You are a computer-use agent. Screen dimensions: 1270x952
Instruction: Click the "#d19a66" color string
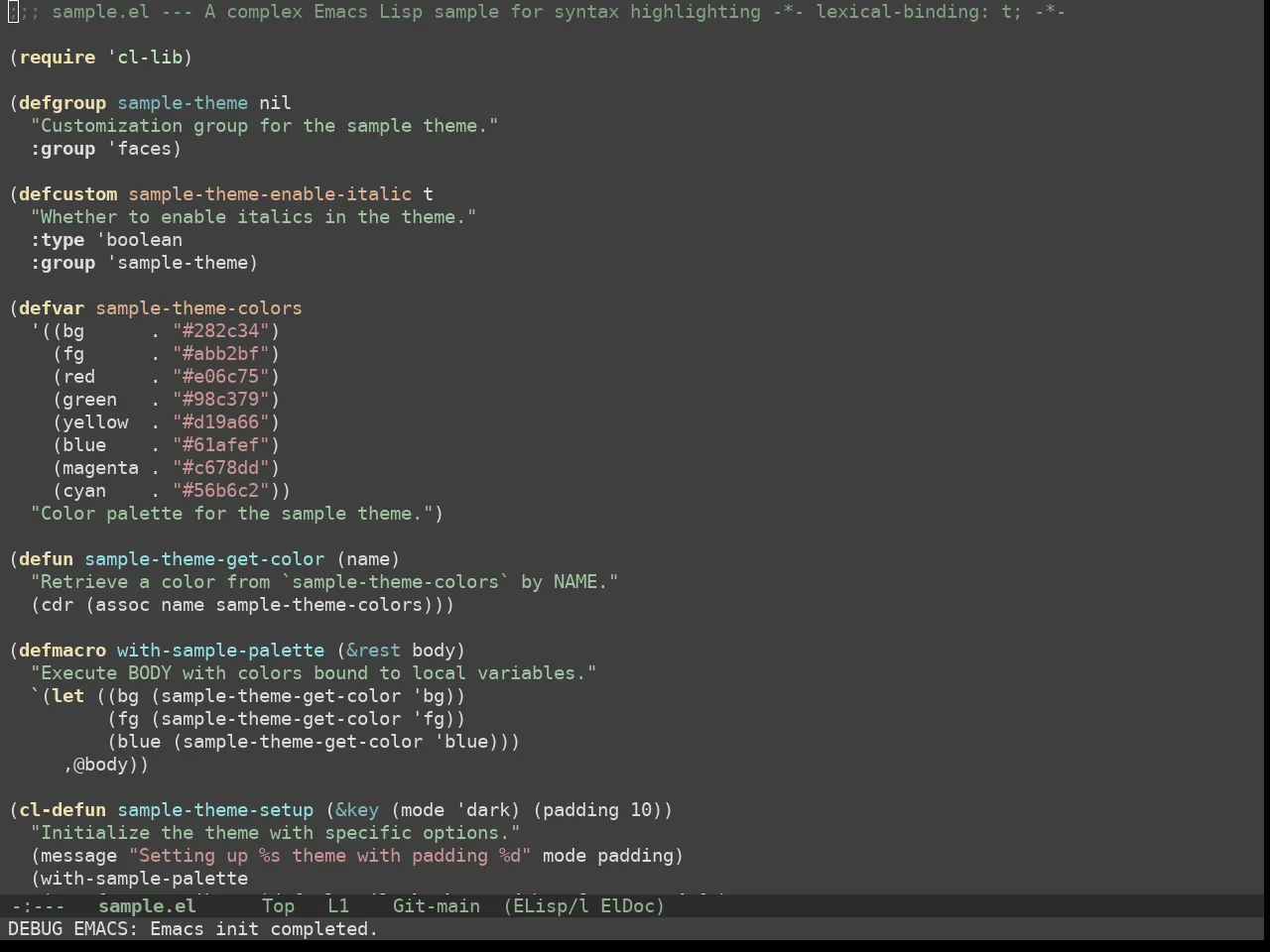coord(220,422)
